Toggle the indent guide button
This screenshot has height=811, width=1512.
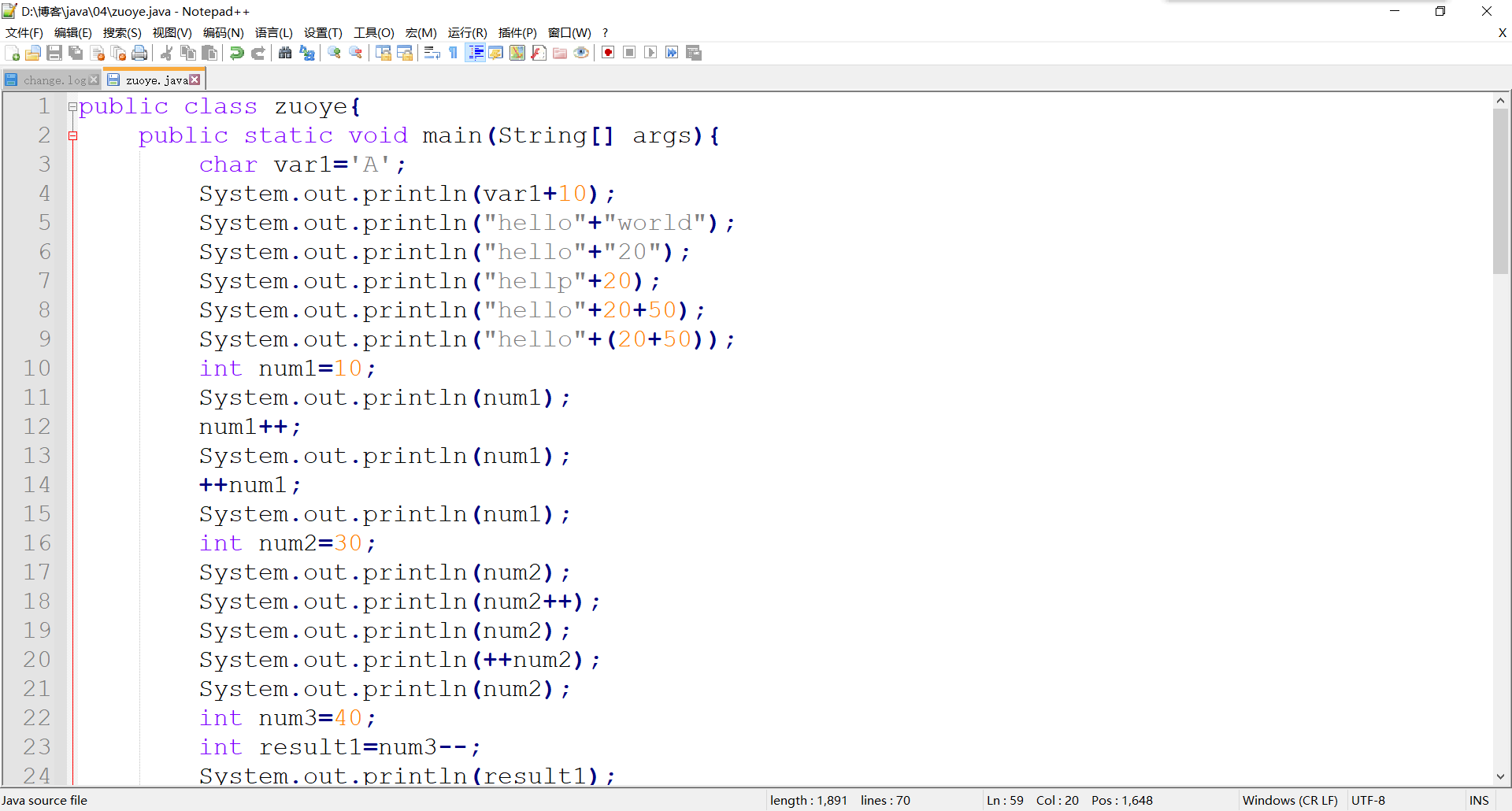point(475,53)
